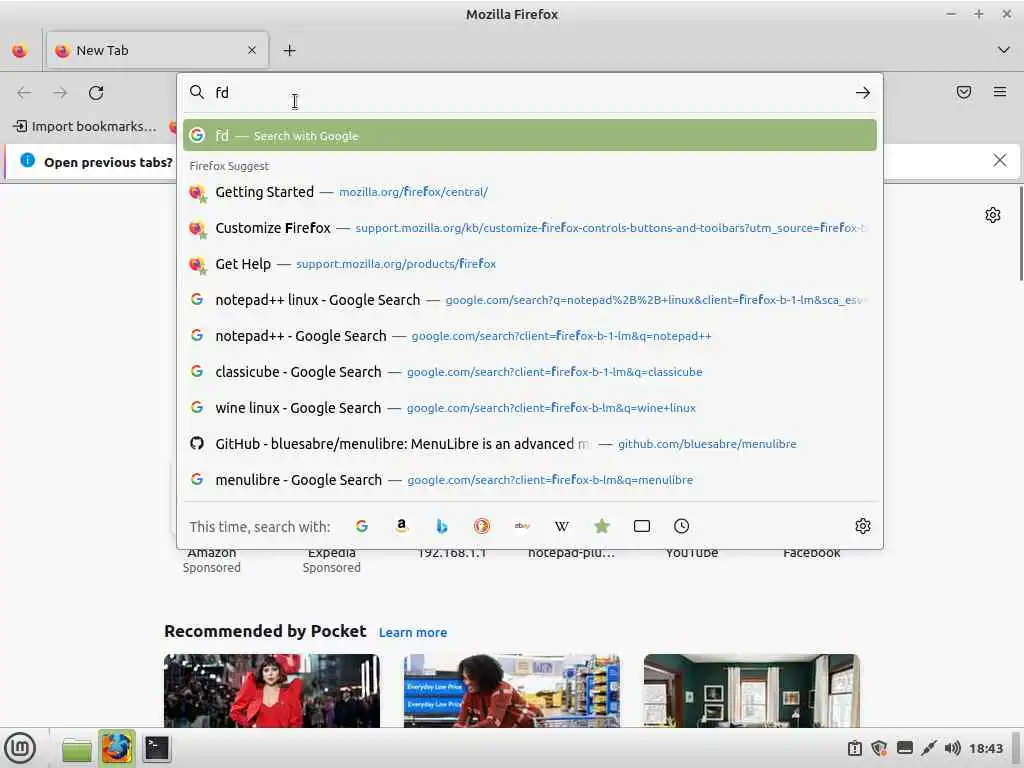
Task: Search bookmarks using the star icon
Action: click(x=602, y=526)
